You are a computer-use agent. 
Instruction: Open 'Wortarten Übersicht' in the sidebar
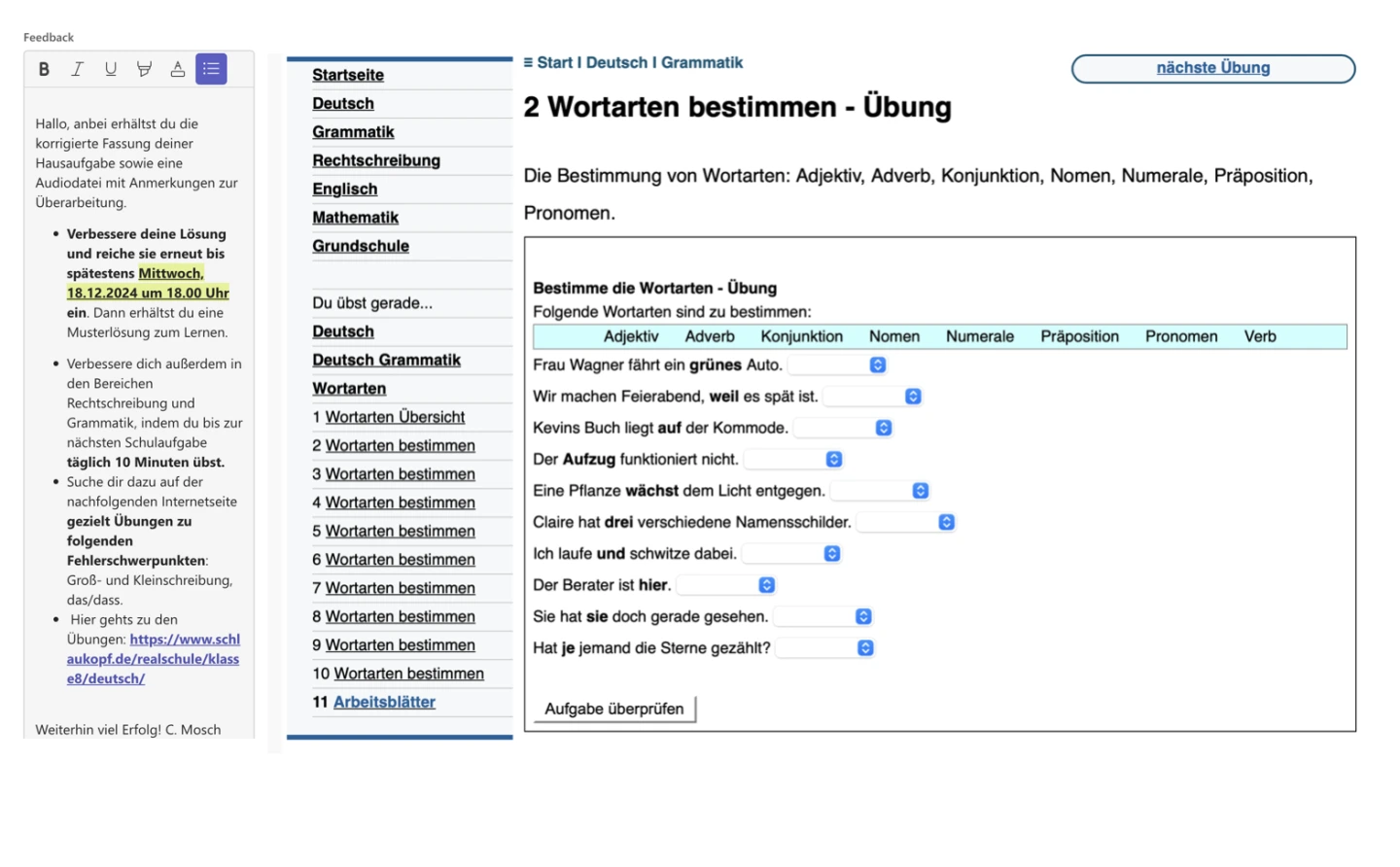pos(395,417)
